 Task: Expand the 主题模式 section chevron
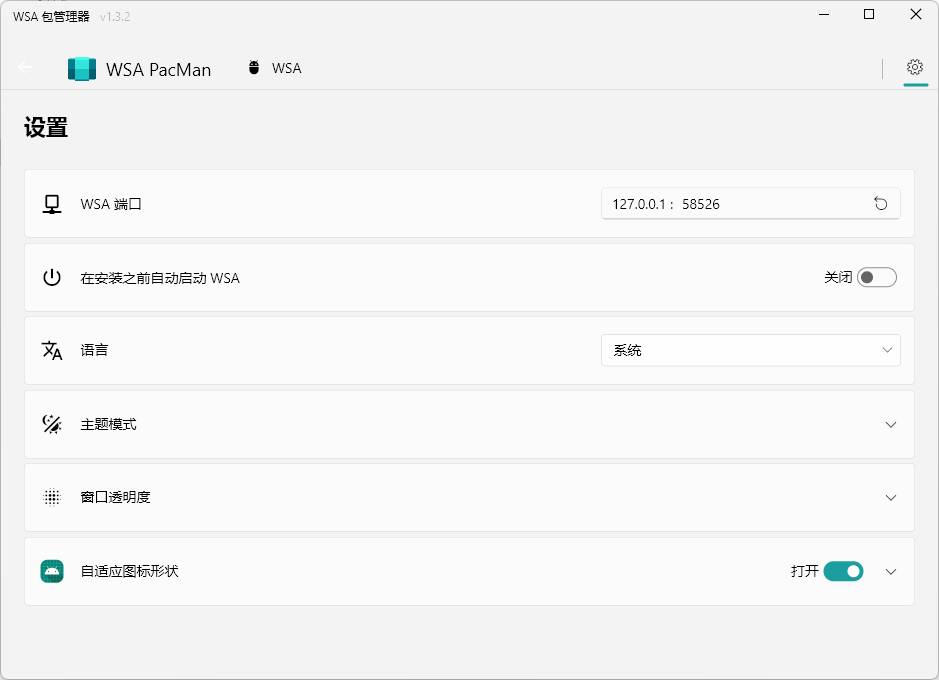tap(890, 424)
